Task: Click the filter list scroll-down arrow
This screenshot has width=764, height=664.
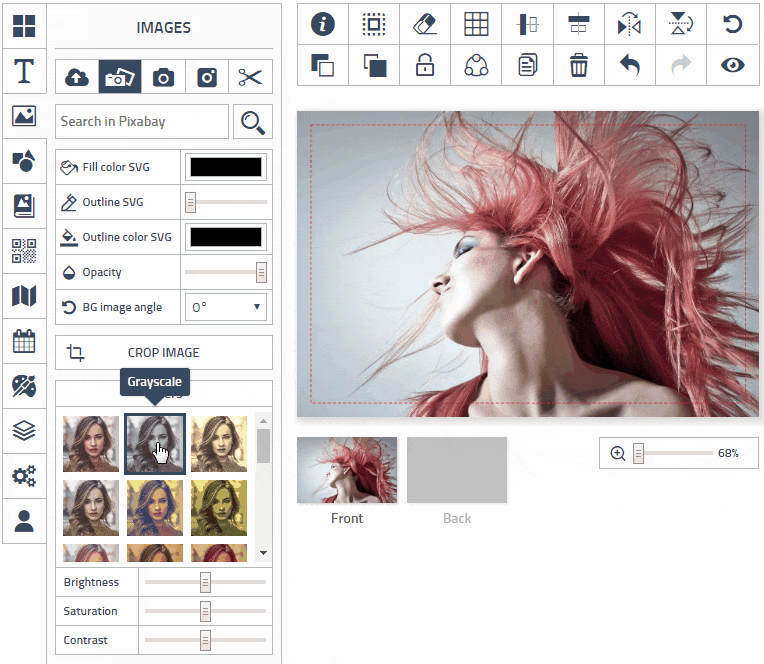Action: 263,553
